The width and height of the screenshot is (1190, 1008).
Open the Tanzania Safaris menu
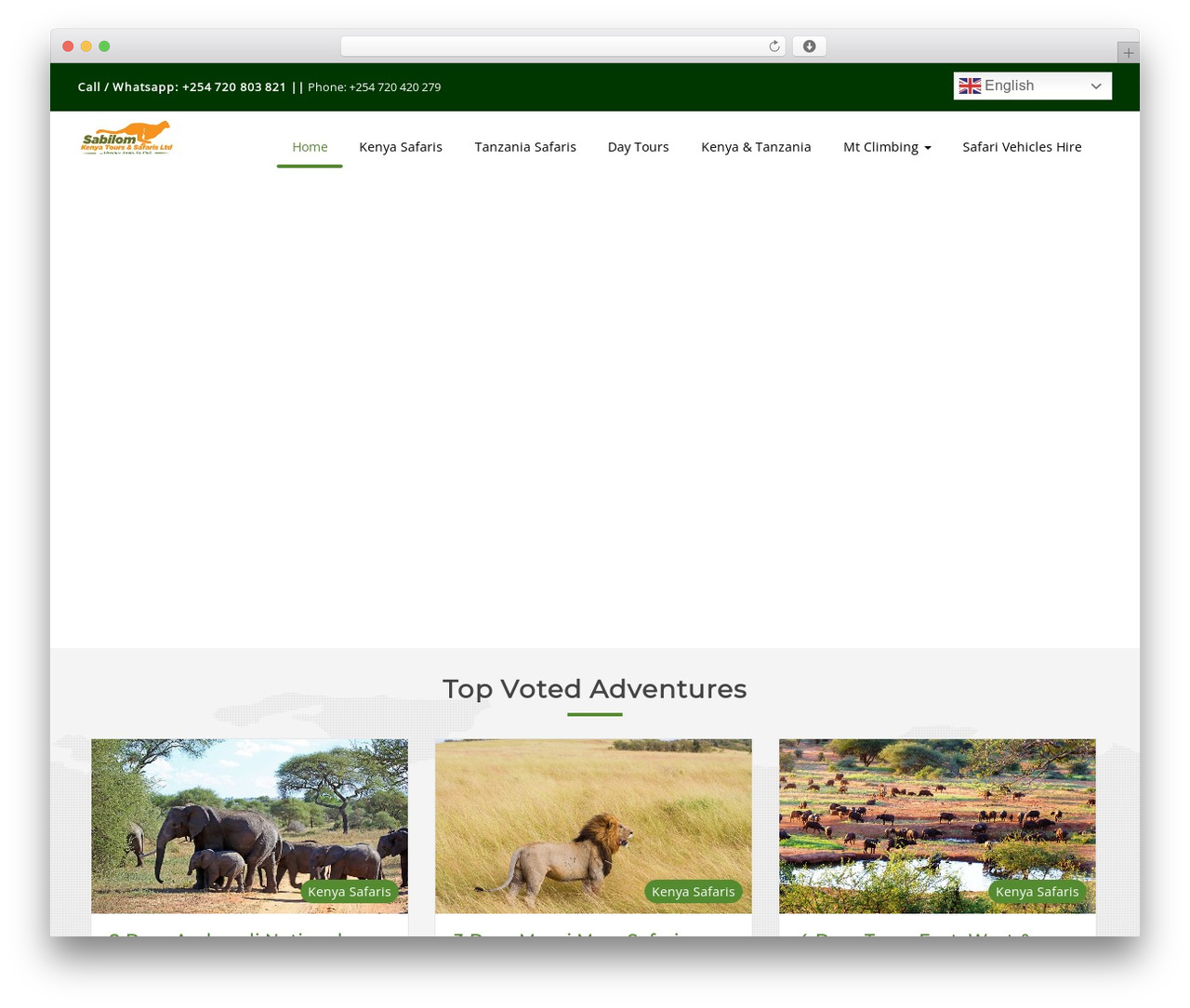click(x=525, y=147)
